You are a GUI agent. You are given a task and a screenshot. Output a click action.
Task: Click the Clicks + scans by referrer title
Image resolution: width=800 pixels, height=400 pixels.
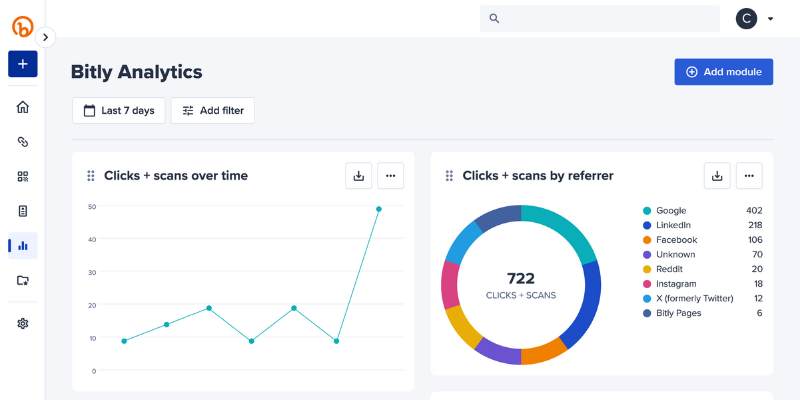click(538, 176)
